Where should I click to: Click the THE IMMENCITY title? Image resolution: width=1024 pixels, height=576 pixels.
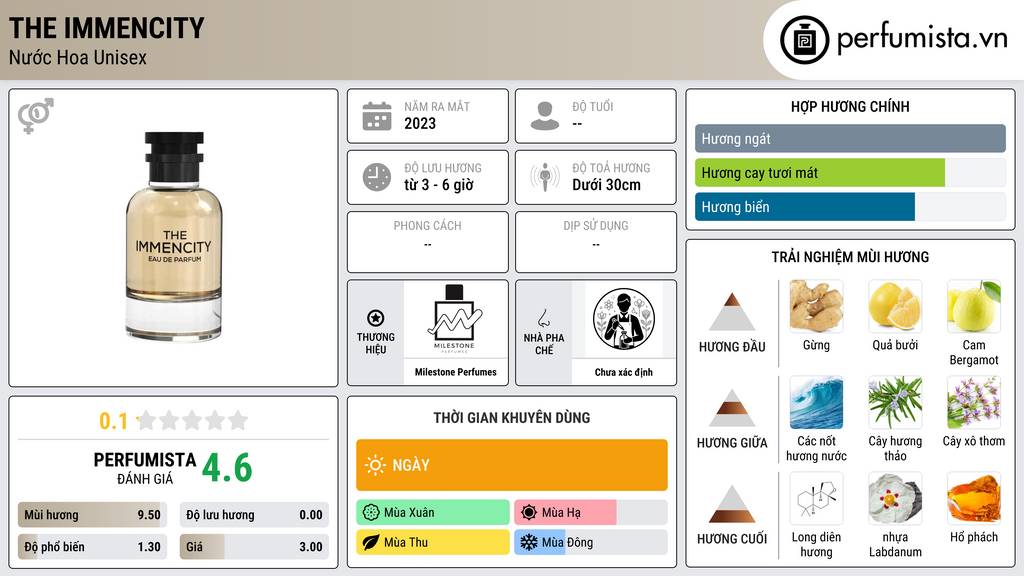point(106,28)
